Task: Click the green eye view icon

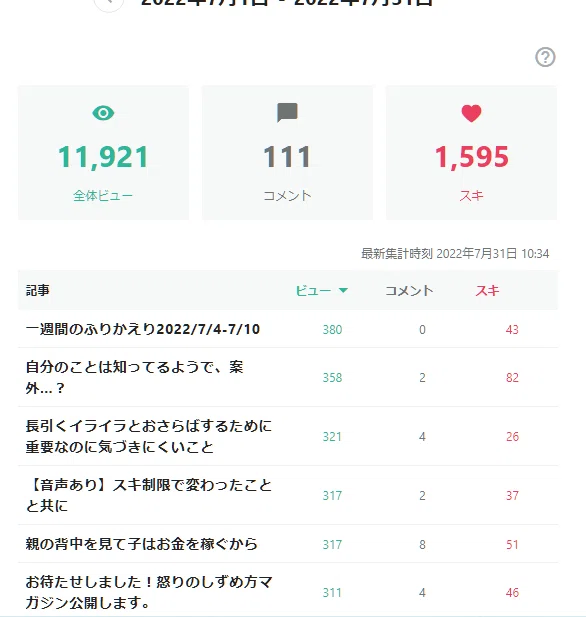Action: click(x=103, y=113)
